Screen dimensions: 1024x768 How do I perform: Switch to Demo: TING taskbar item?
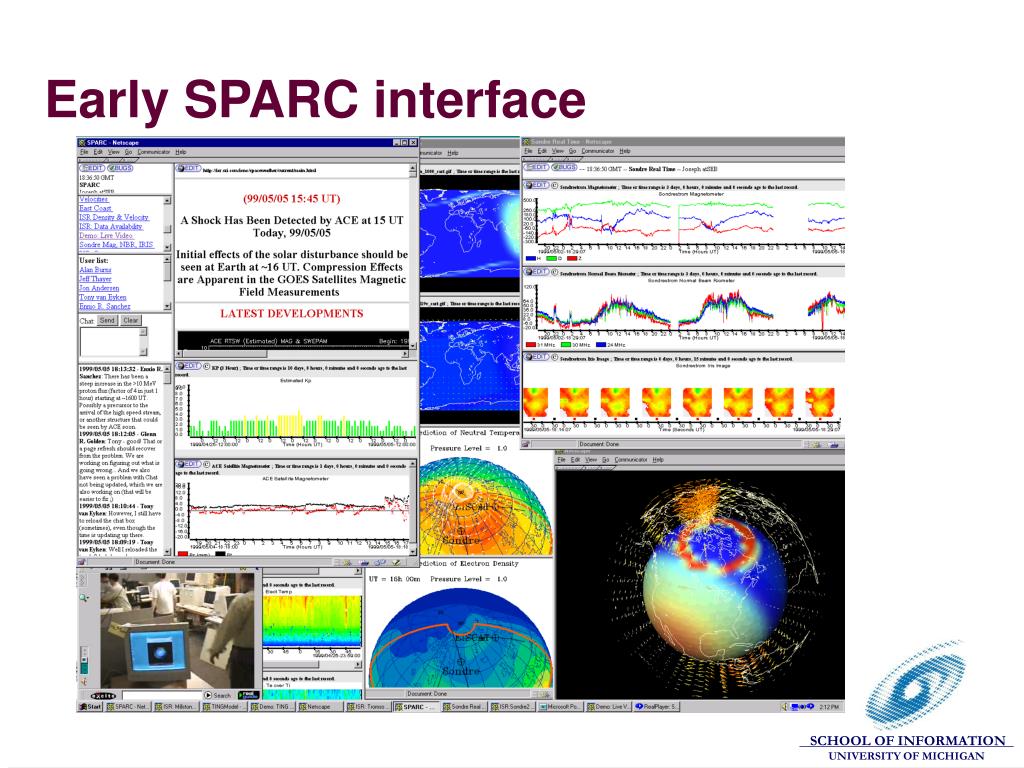[x=272, y=707]
